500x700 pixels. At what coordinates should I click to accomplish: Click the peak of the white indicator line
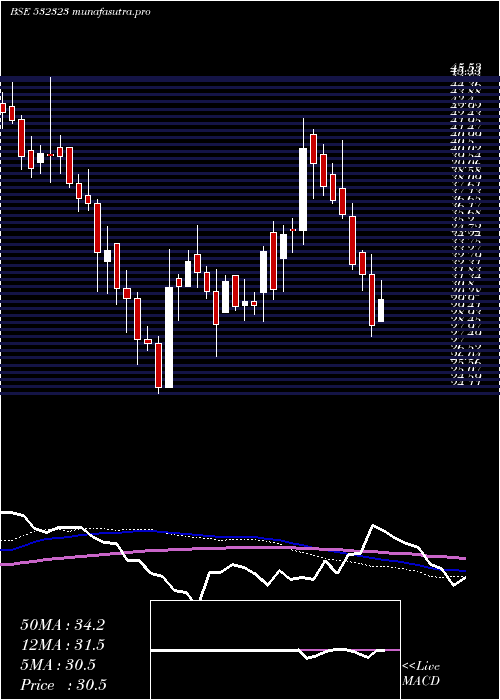(372, 525)
